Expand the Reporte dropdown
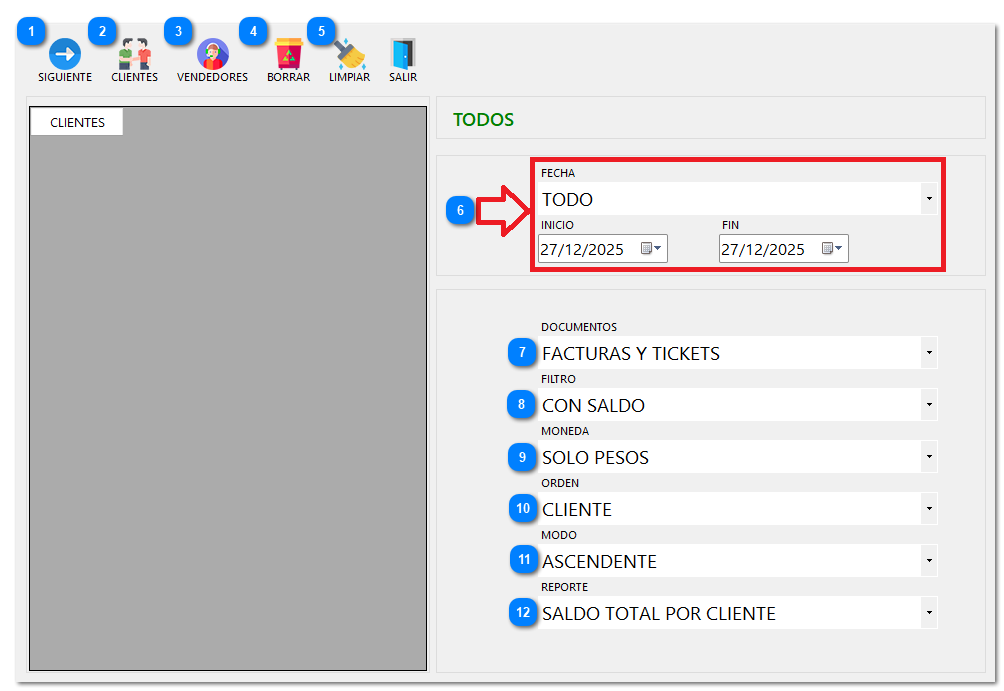 click(x=929, y=613)
